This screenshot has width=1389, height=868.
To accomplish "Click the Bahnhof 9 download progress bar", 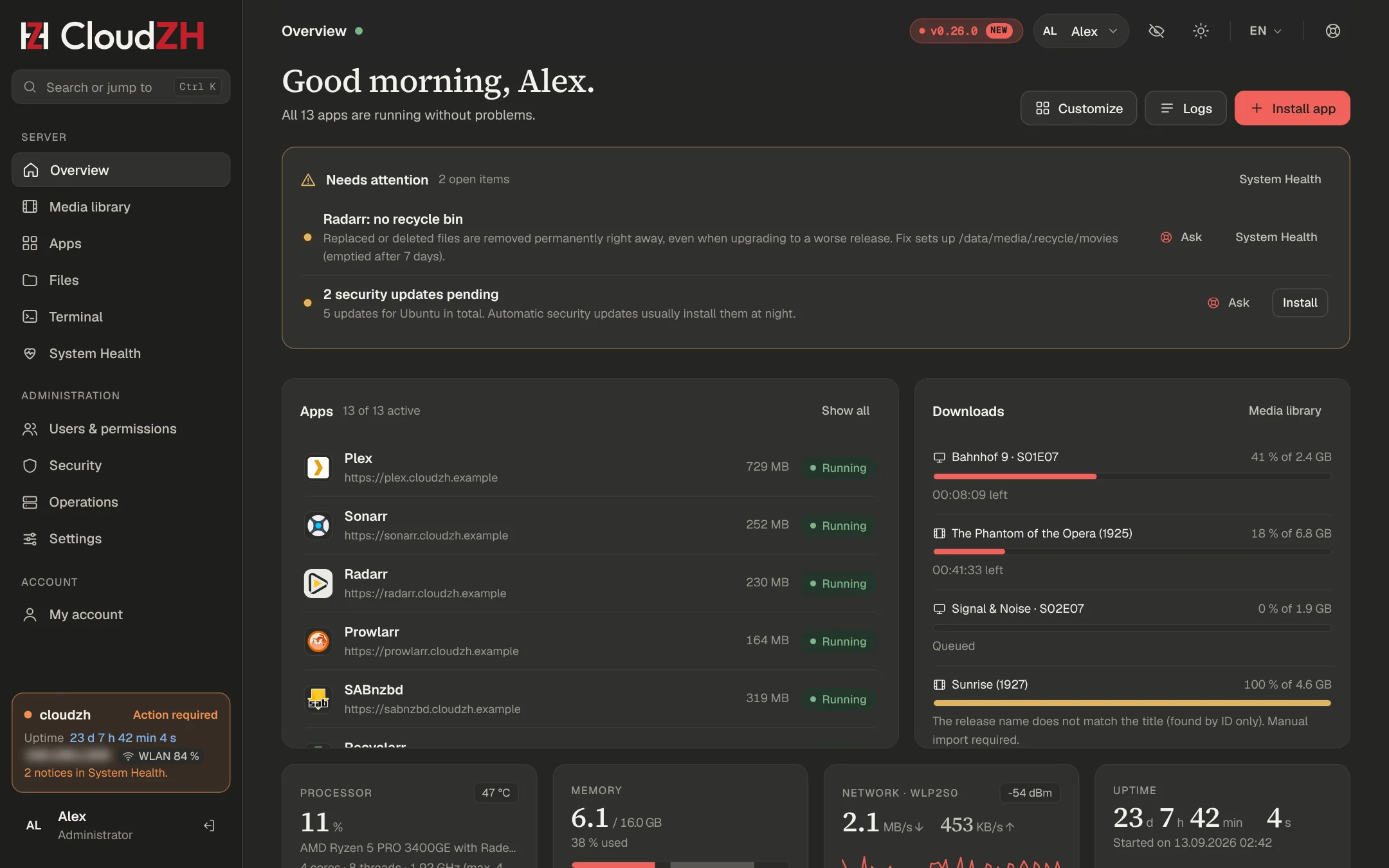I will point(1132,476).
